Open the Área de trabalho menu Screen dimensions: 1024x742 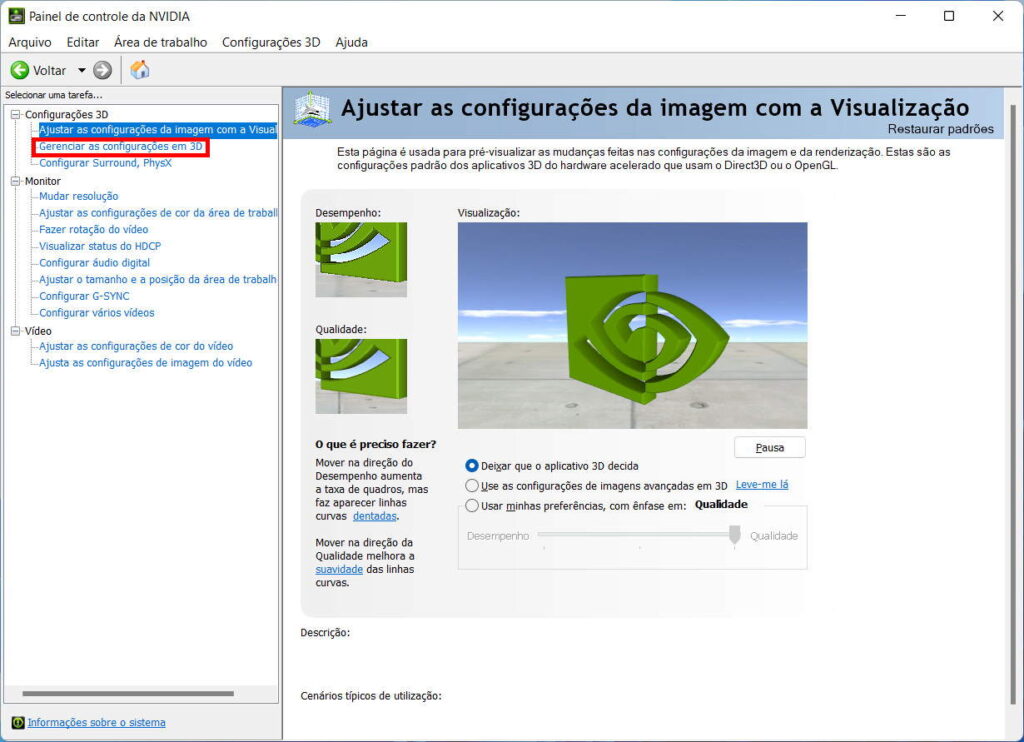coord(160,42)
